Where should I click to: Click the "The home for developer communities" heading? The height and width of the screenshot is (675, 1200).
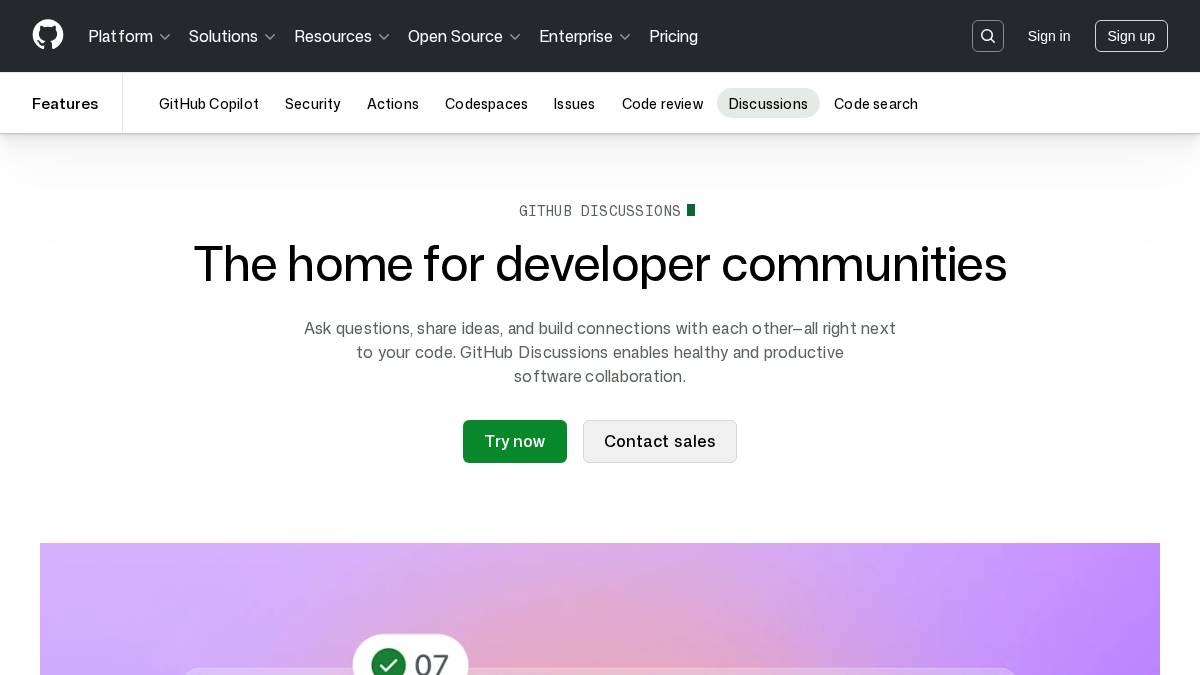click(600, 264)
